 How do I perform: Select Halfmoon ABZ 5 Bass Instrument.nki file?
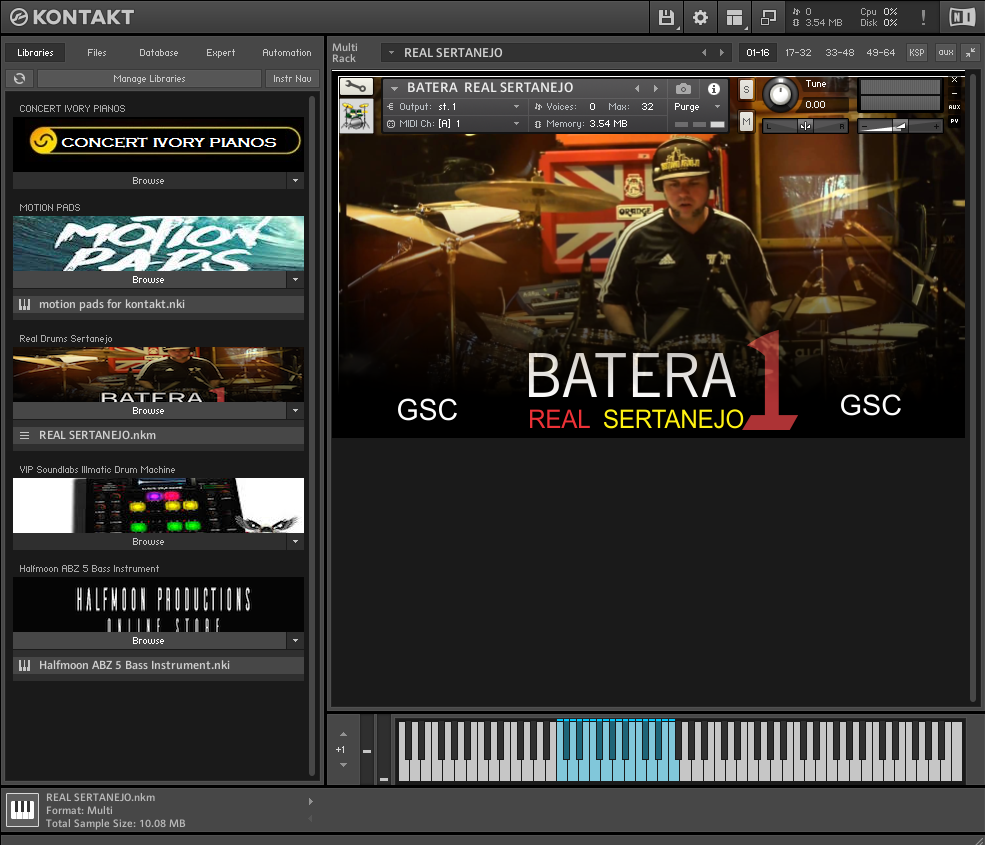pyautogui.click(x=158, y=665)
